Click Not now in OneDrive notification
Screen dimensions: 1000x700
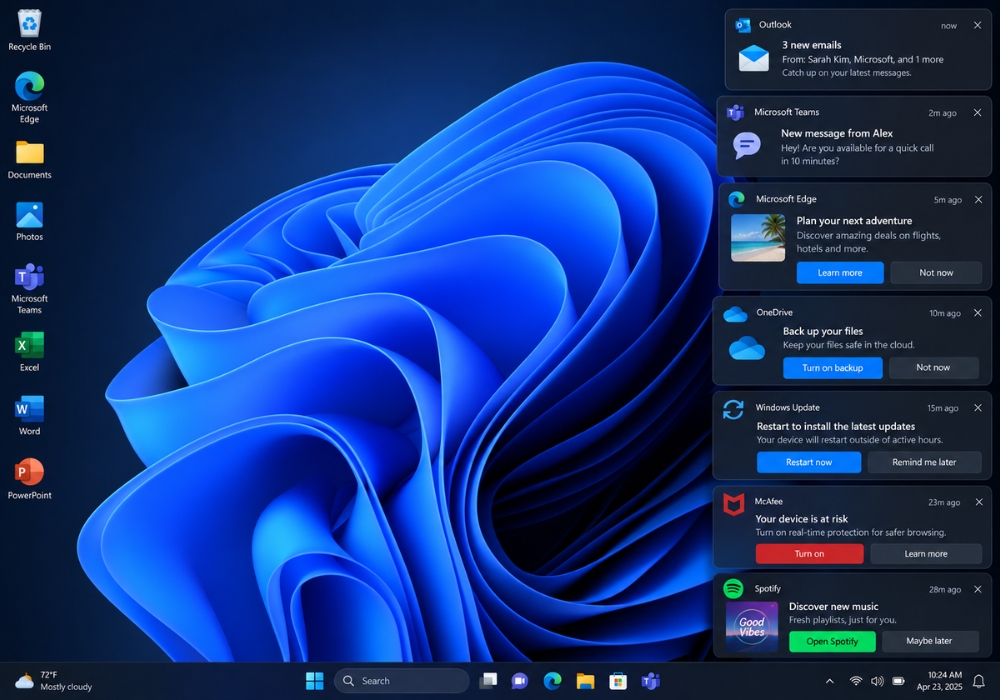click(x=933, y=367)
